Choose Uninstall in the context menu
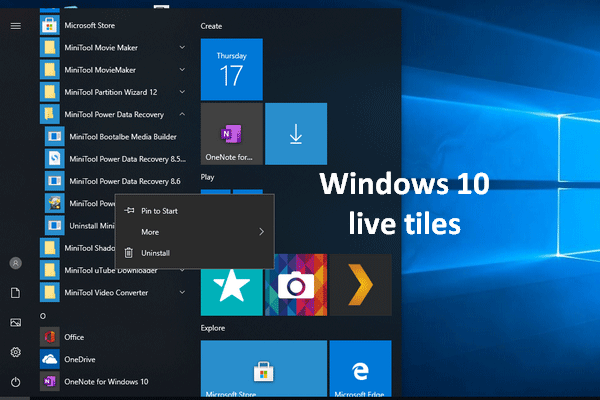Image resolution: width=600 pixels, height=400 pixels. pos(195,253)
